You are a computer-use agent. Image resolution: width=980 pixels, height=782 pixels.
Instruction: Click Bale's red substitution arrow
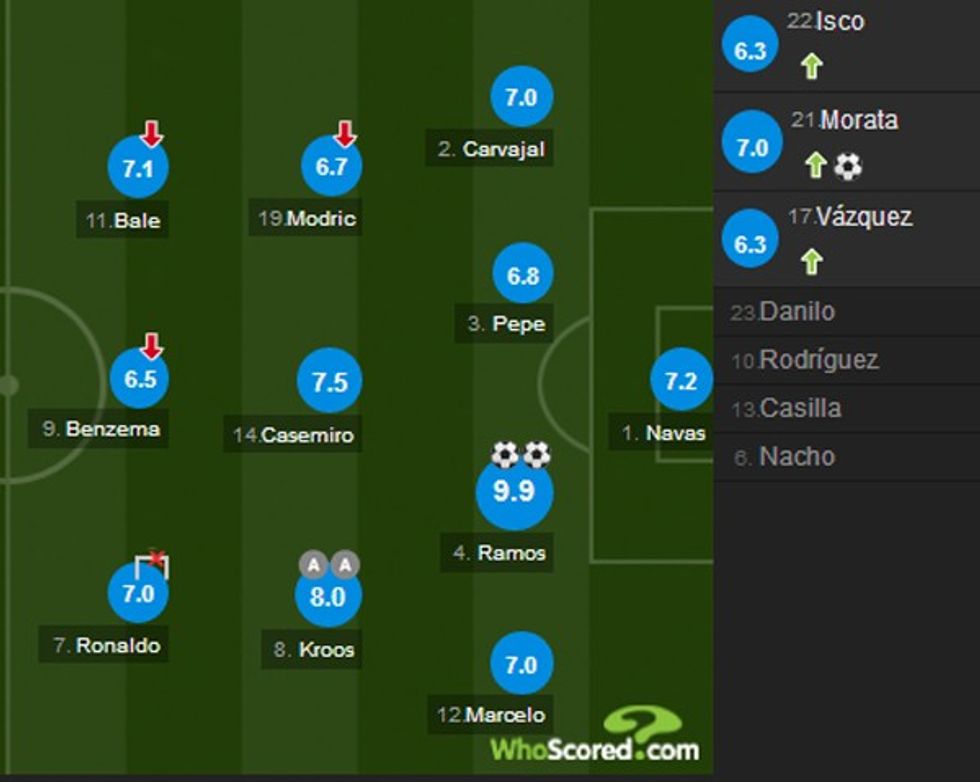[151, 133]
